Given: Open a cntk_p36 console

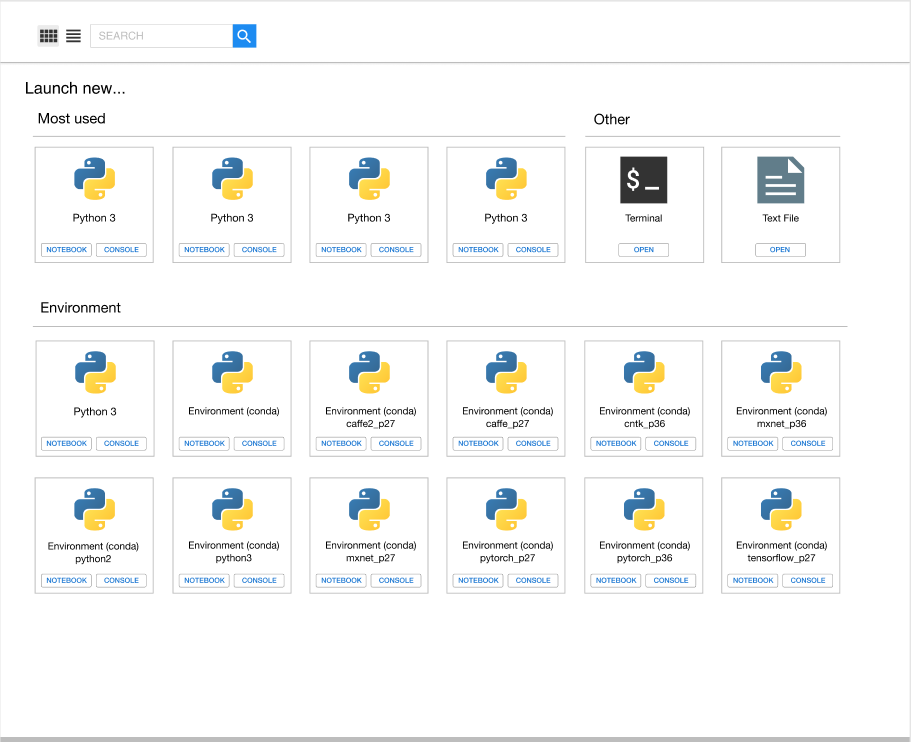Looking at the screenshot, I should tap(671, 443).
